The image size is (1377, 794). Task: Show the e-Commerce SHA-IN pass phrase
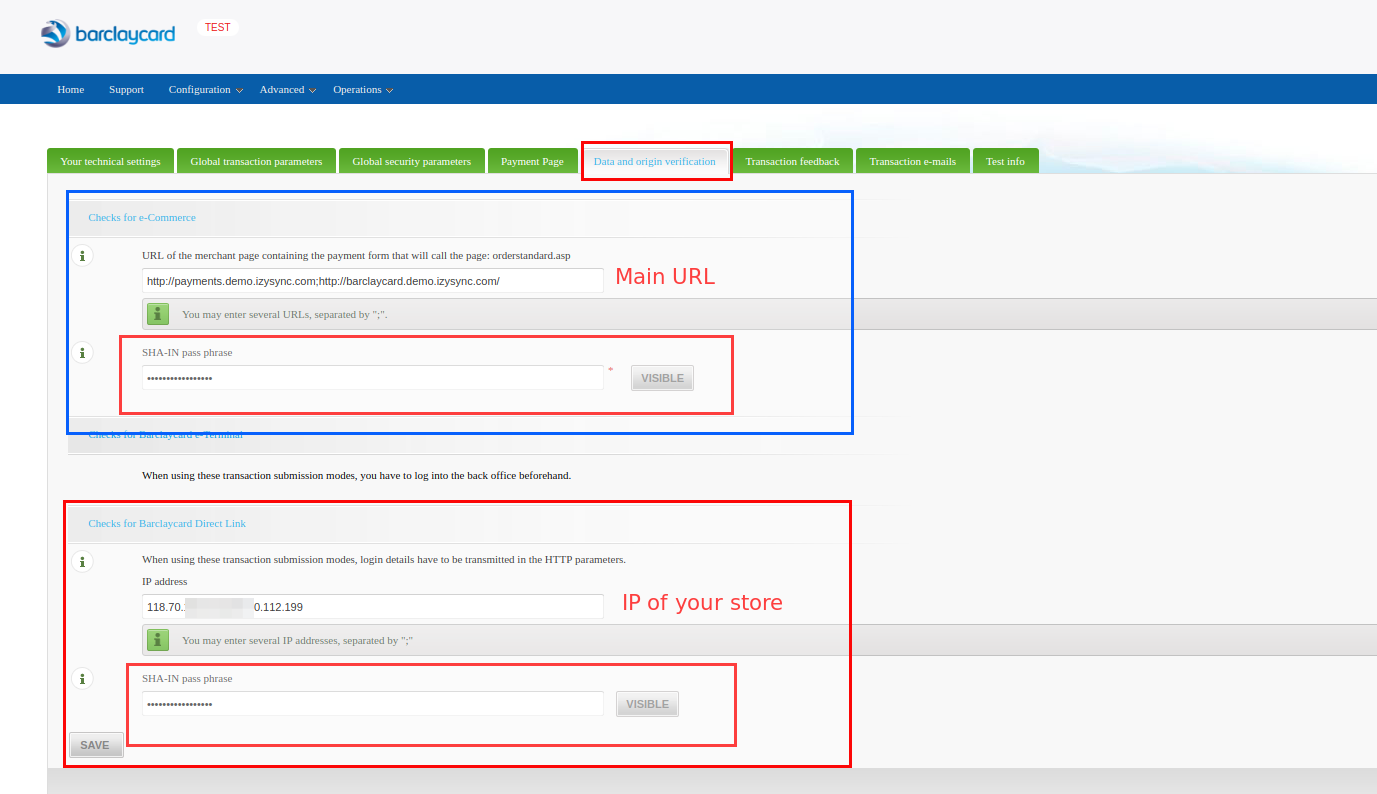pos(662,378)
